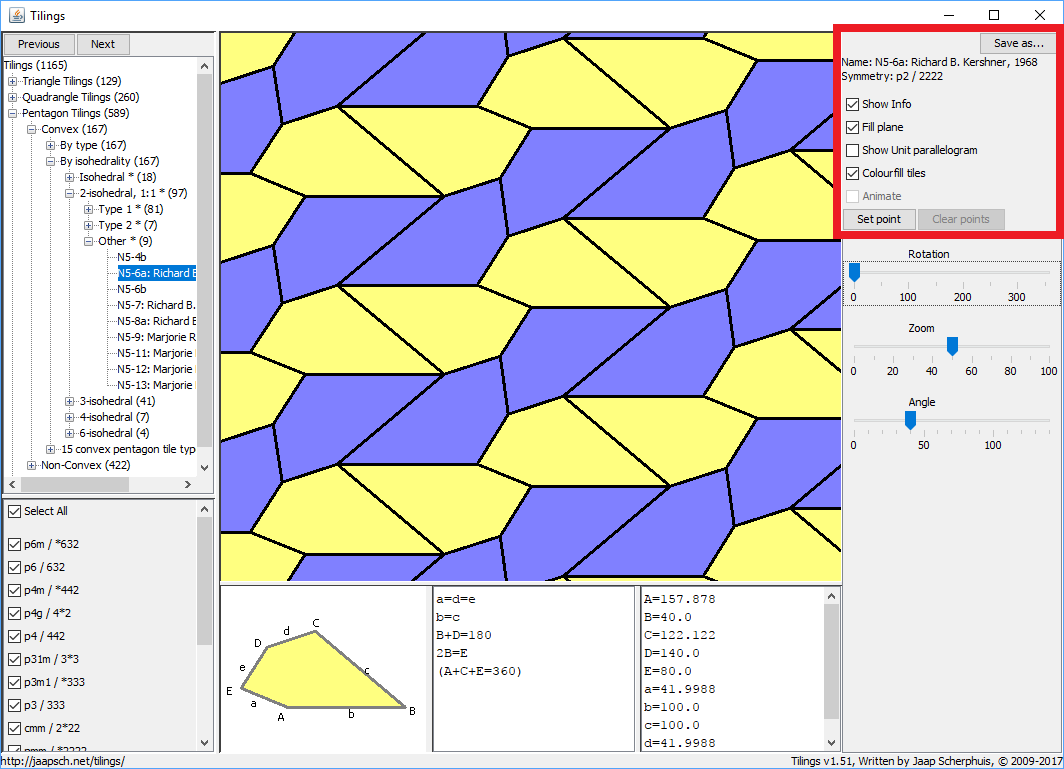
Task: Toggle the p6m / *632 symmetry checkbox
Action: point(14,544)
